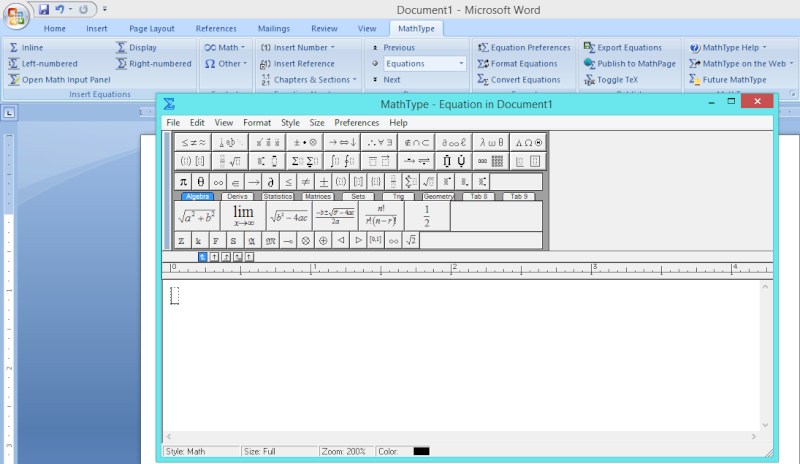800x464 pixels.
Task: Switch to the Geometry tab
Action: (x=438, y=197)
